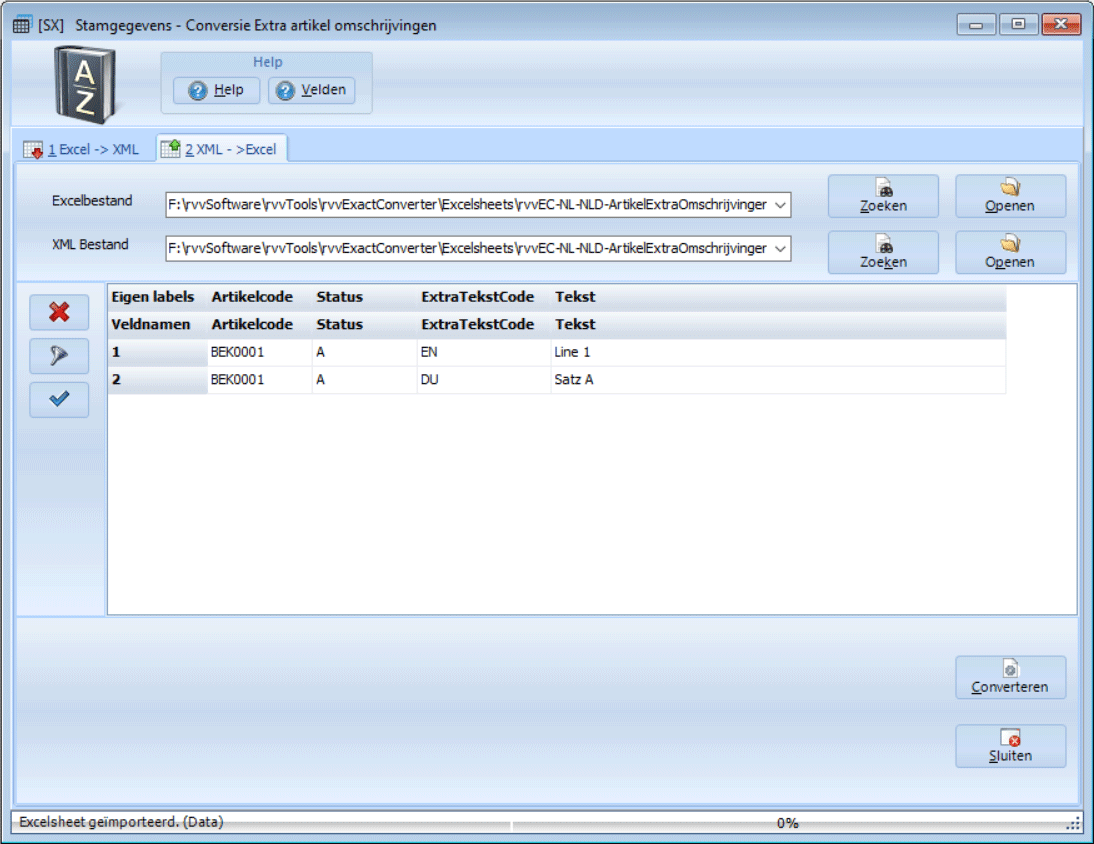The image size is (1094, 844).
Task: Click the window grid icon in title bar
Action: click(x=22, y=25)
